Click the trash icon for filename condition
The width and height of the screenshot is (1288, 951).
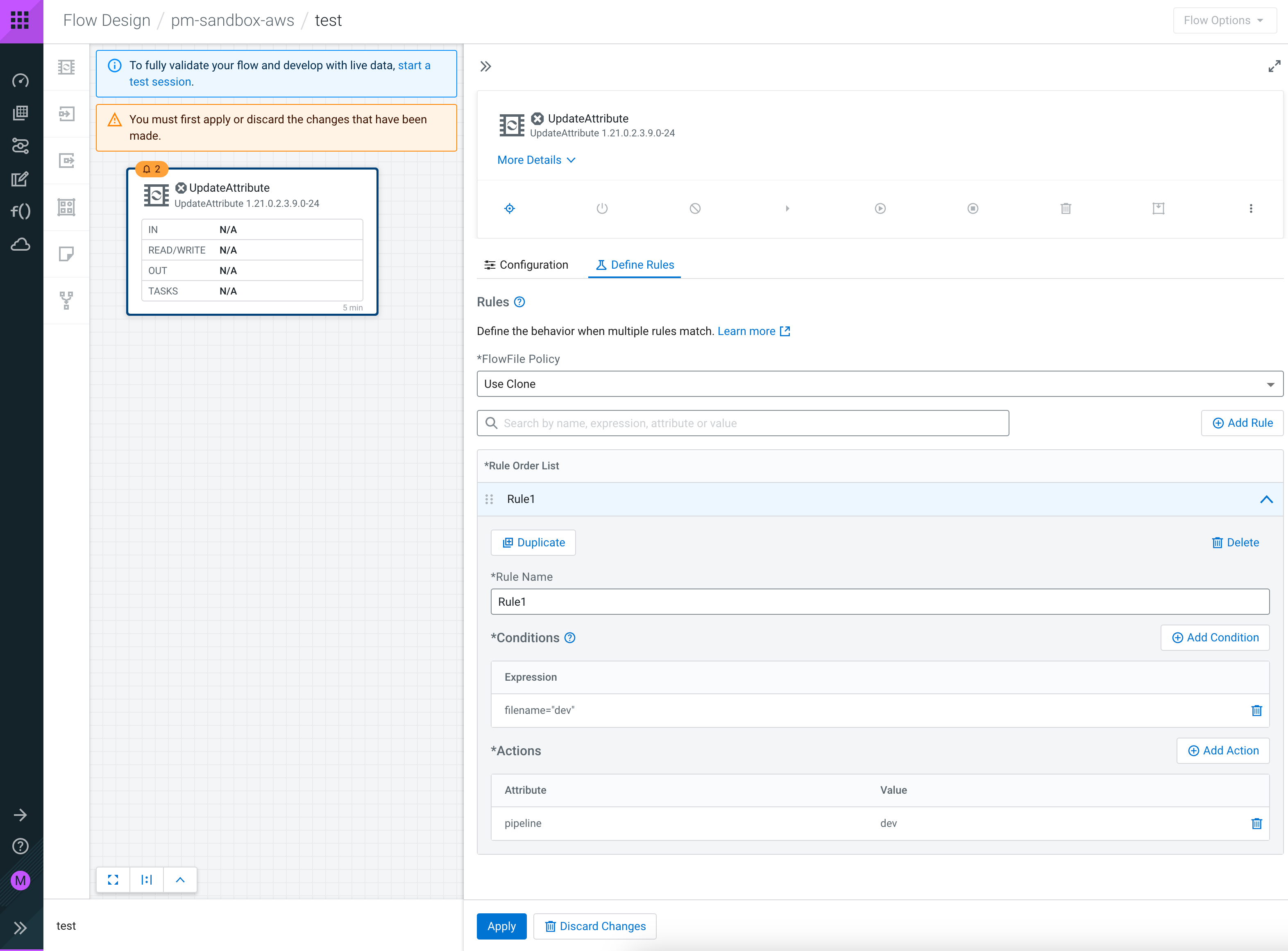point(1256,710)
